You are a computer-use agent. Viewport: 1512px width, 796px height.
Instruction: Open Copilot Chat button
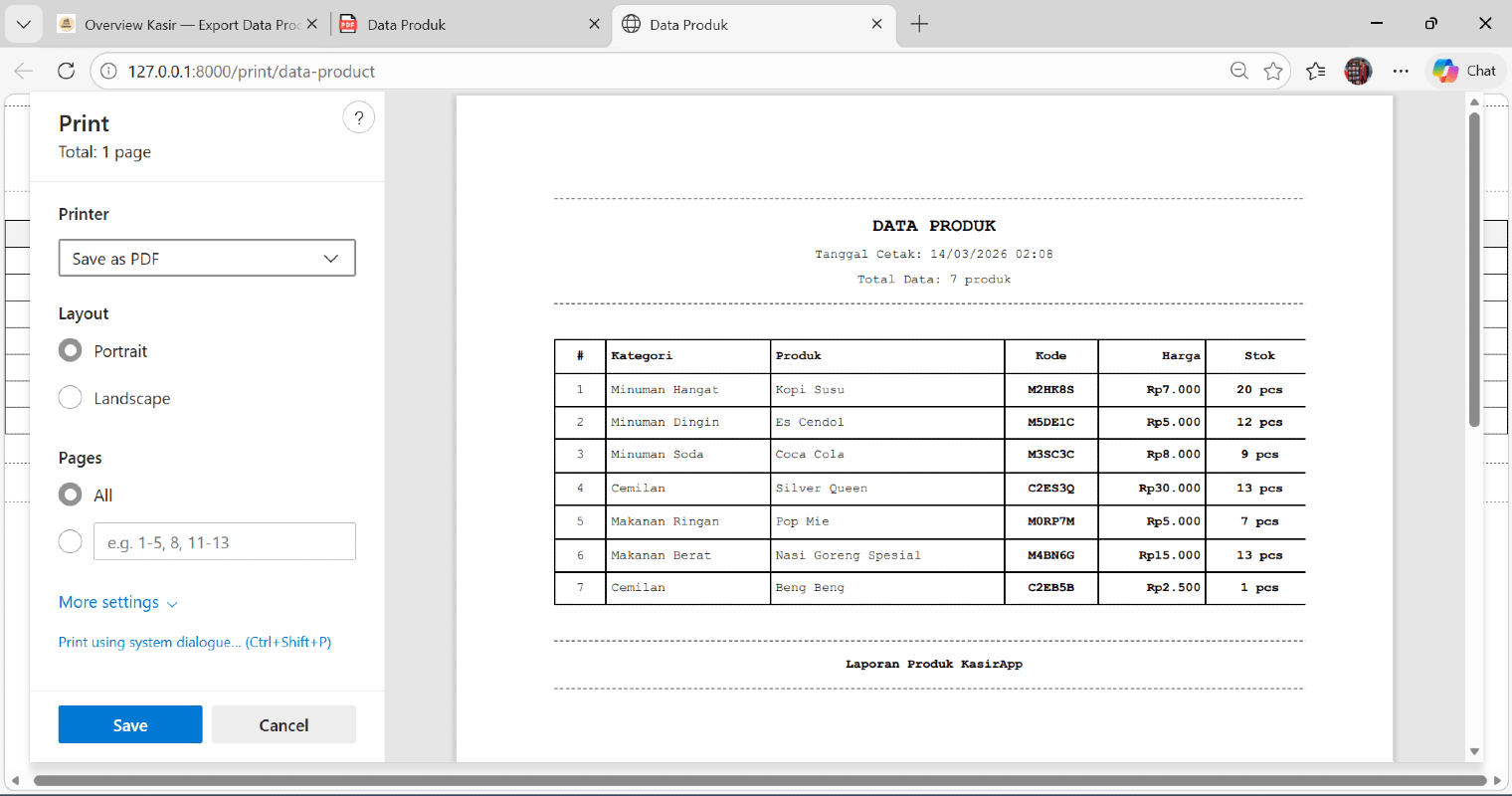click(x=1465, y=71)
